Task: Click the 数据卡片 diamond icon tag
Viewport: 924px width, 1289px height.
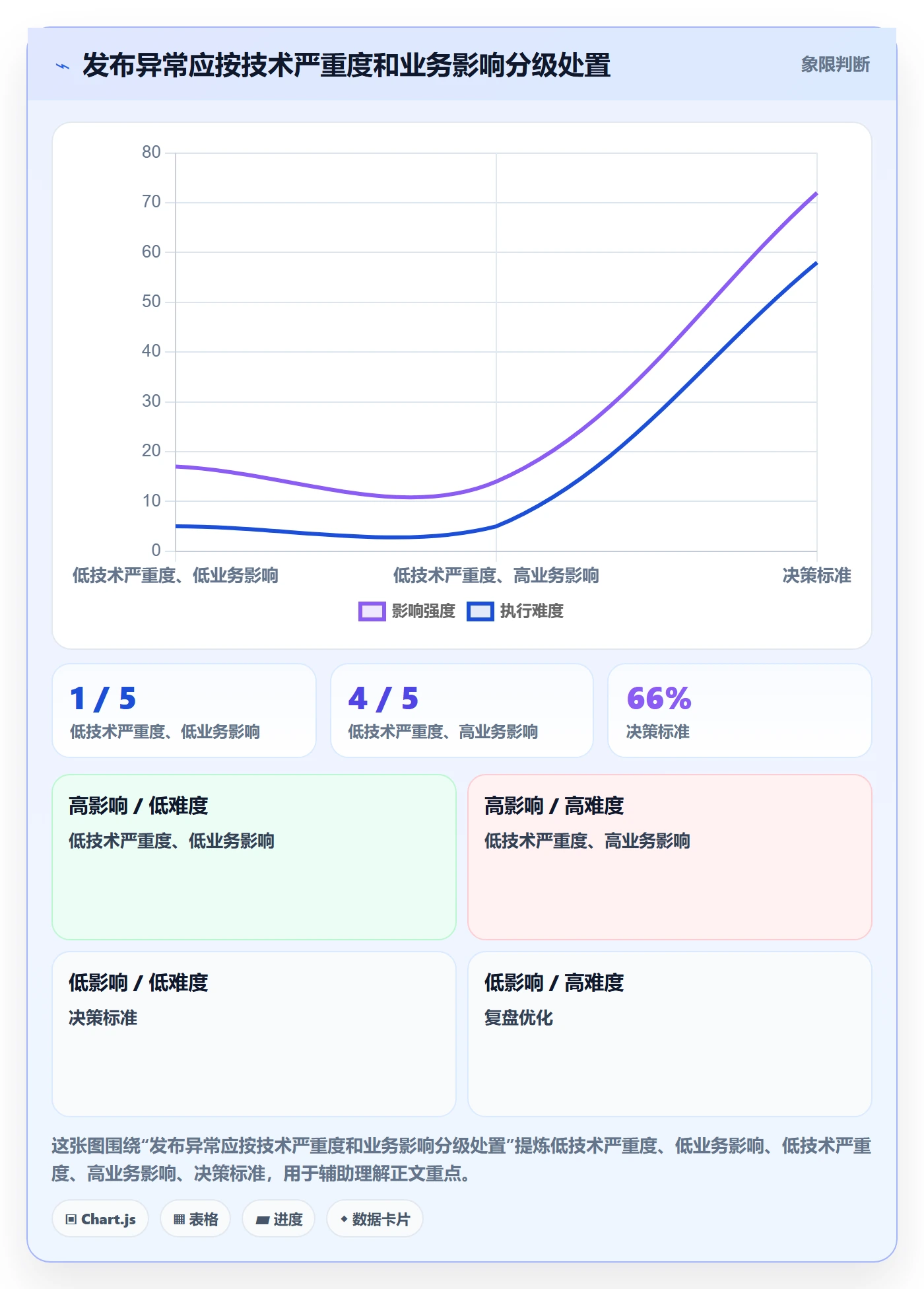Action: point(375,1219)
